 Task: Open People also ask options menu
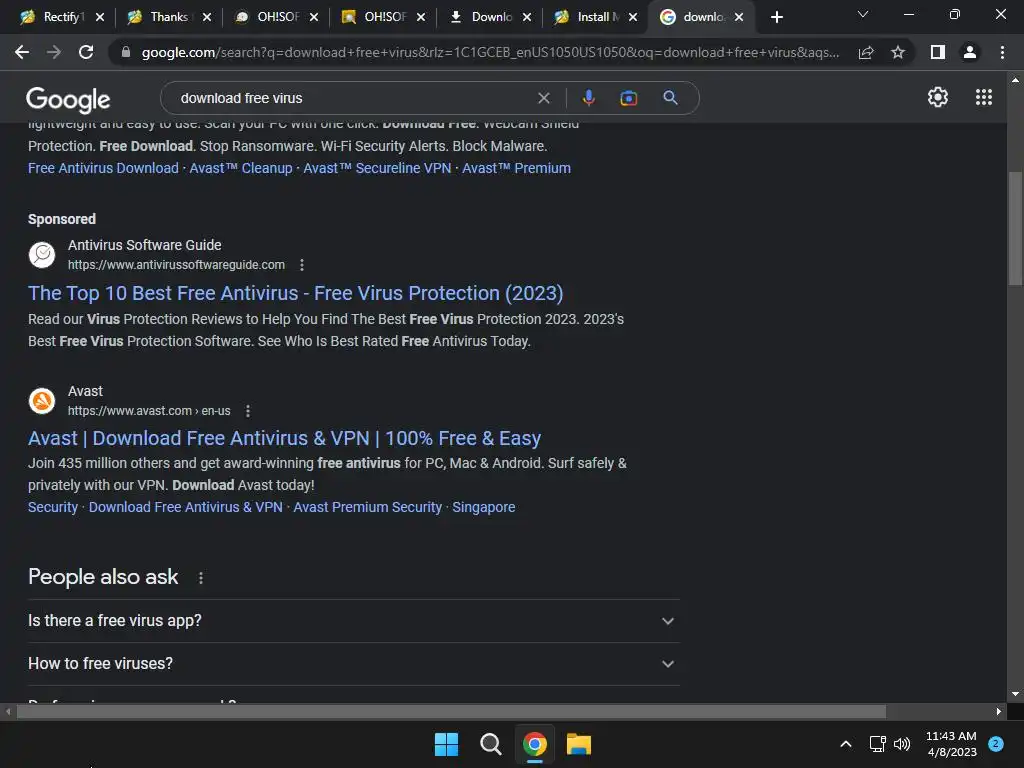(x=200, y=578)
